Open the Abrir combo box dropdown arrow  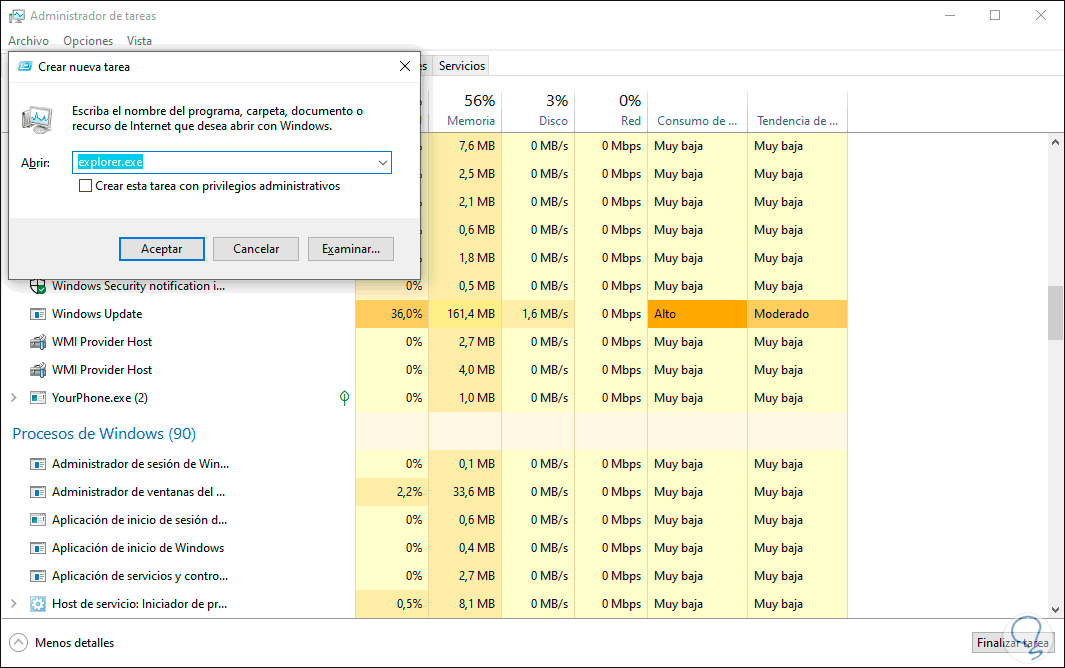383,162
